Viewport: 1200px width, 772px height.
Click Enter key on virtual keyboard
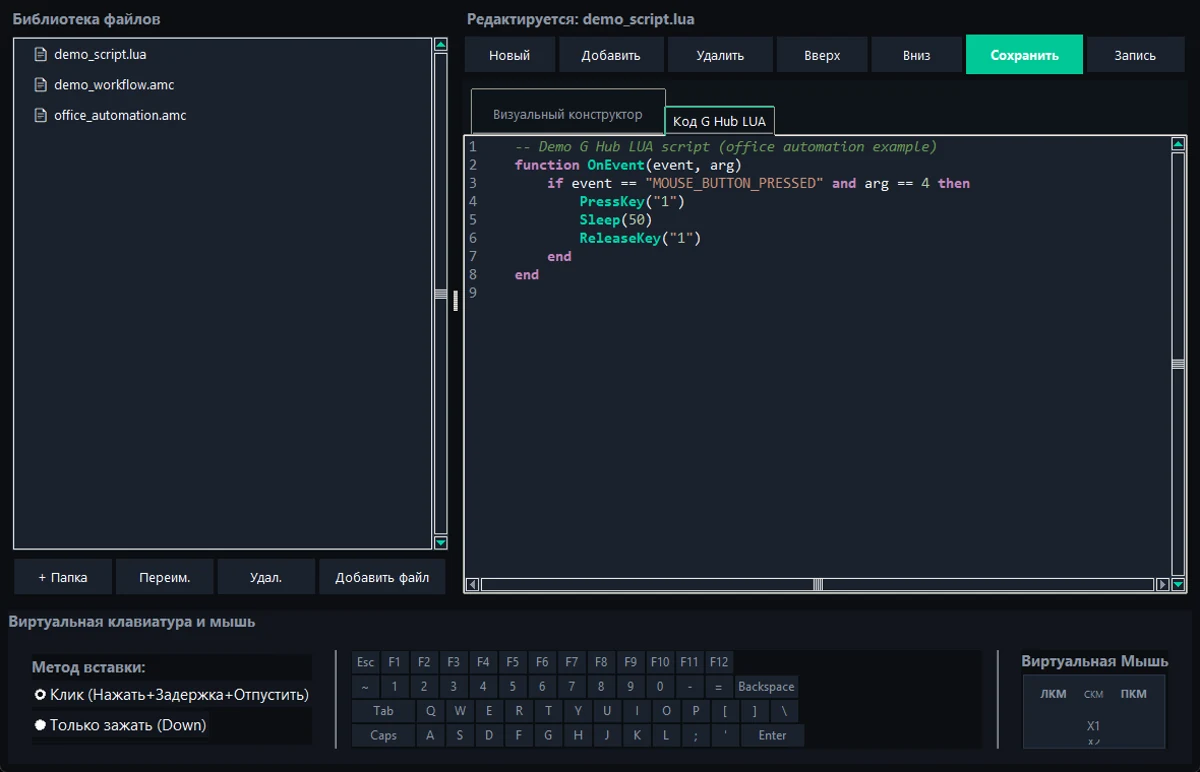click(x=773, y=735)
